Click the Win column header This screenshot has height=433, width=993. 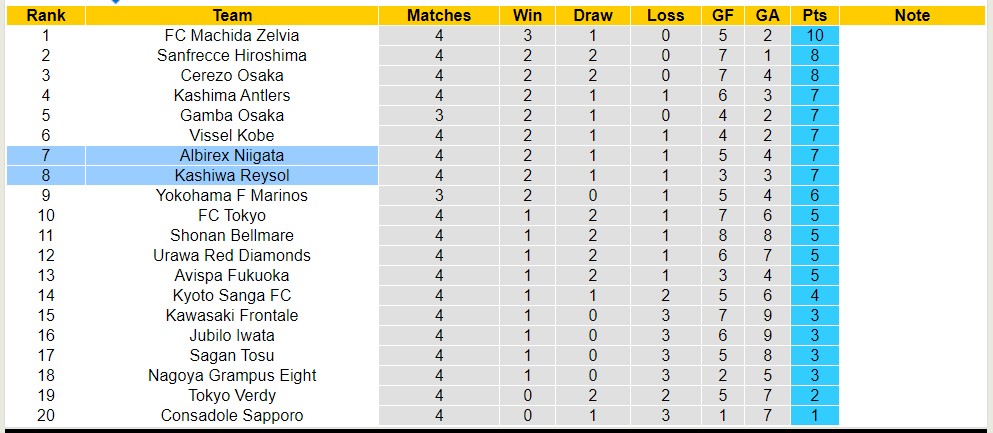point(527,15)
